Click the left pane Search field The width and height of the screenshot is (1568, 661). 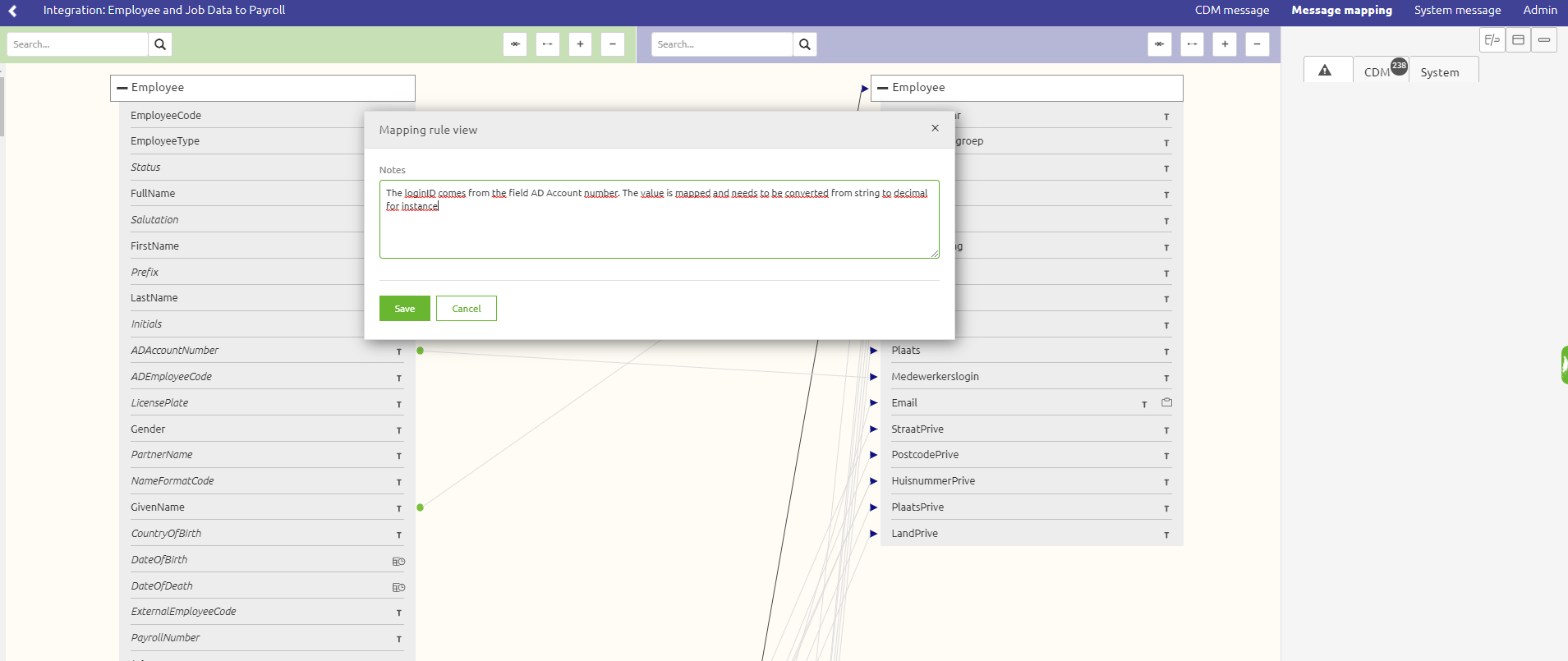(x=77, y=44)
